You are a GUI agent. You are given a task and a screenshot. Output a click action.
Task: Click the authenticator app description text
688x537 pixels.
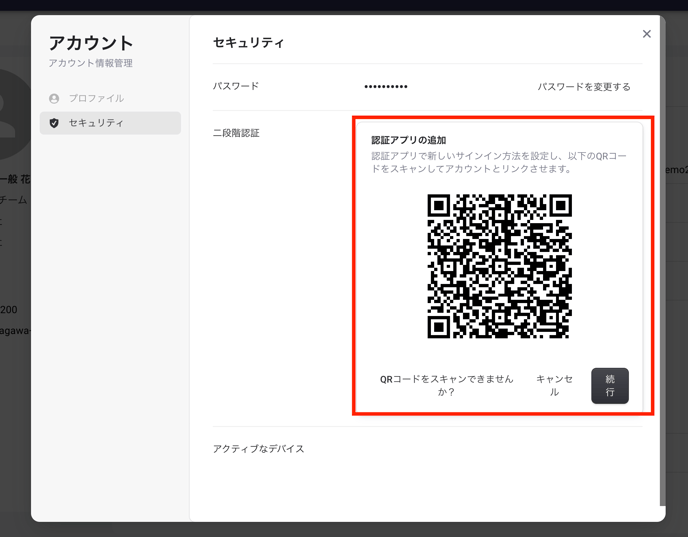(x=499, y=162)
